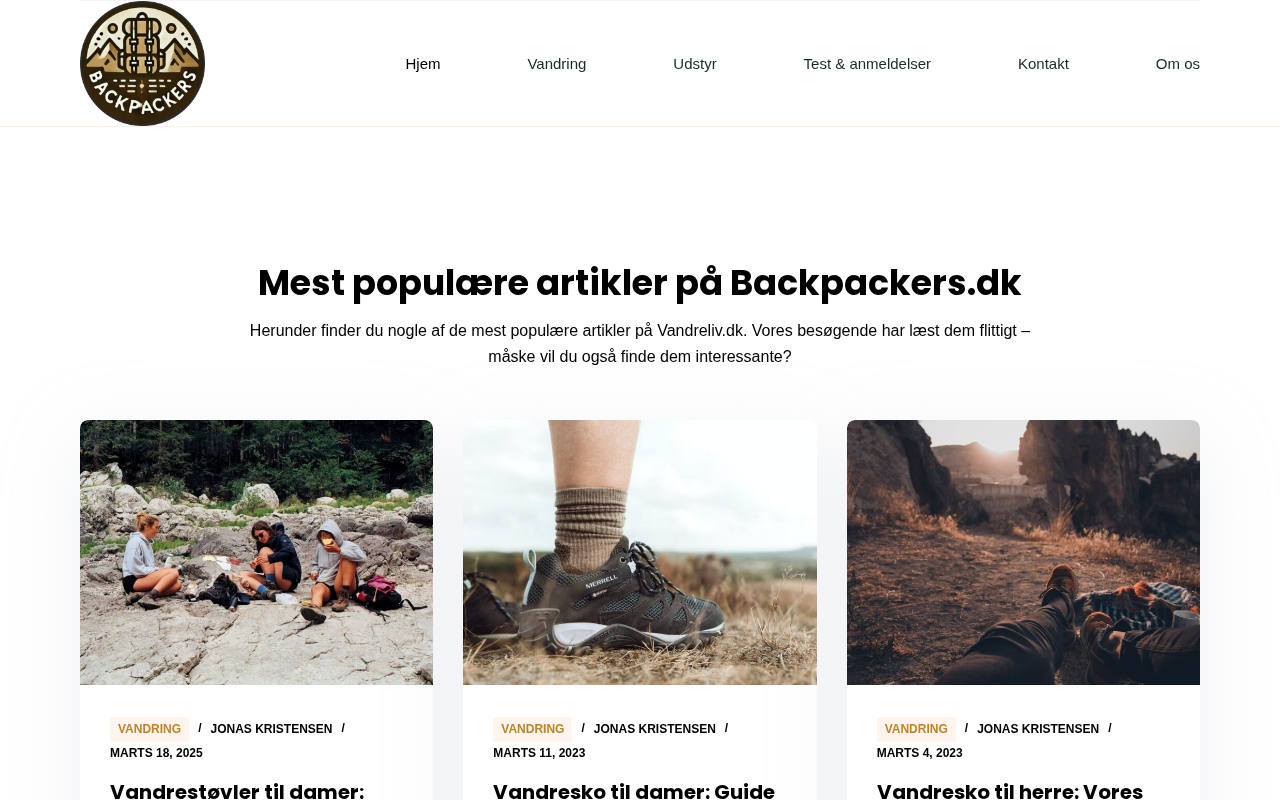Open the Hjem menu item
The width and height of the screenshot is (1280, 800).
point(423,64)
